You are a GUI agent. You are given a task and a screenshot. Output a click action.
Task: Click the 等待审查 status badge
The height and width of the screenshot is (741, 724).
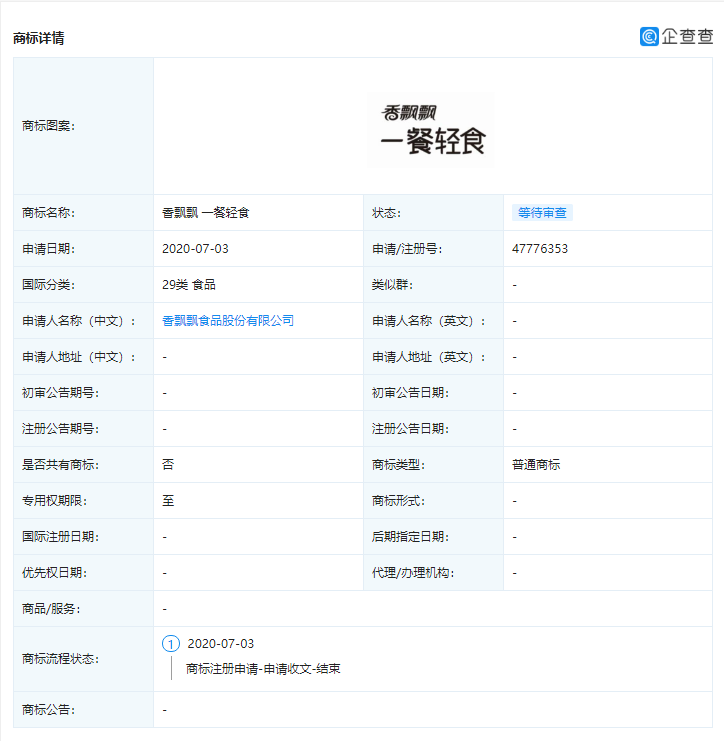pyautogui.click(x=542, y=213)
